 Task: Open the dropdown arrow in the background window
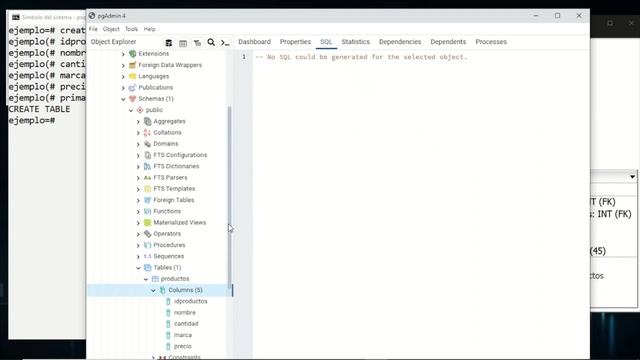632,177
